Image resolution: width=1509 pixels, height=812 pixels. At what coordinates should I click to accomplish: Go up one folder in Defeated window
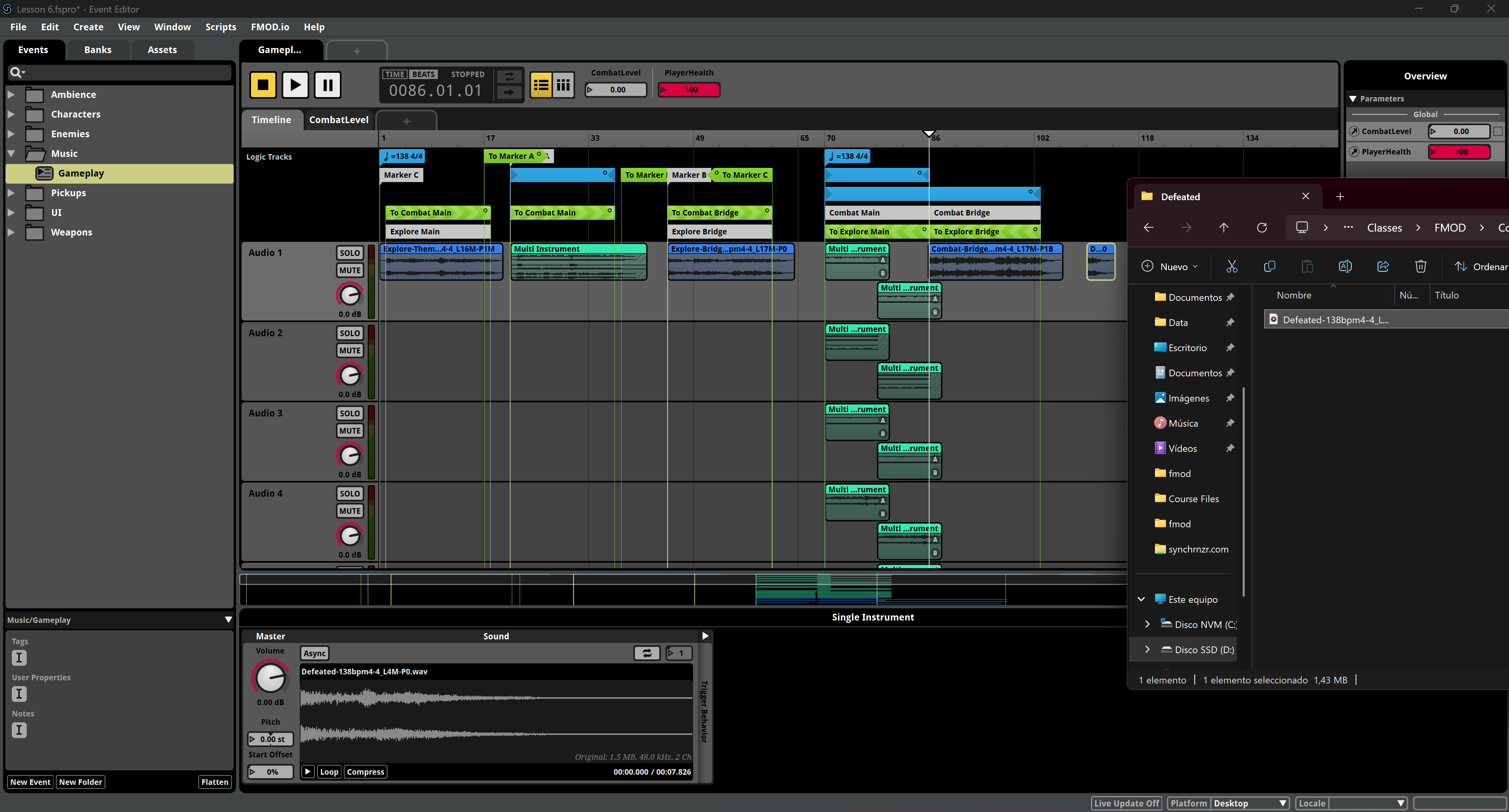(1224, 228)
